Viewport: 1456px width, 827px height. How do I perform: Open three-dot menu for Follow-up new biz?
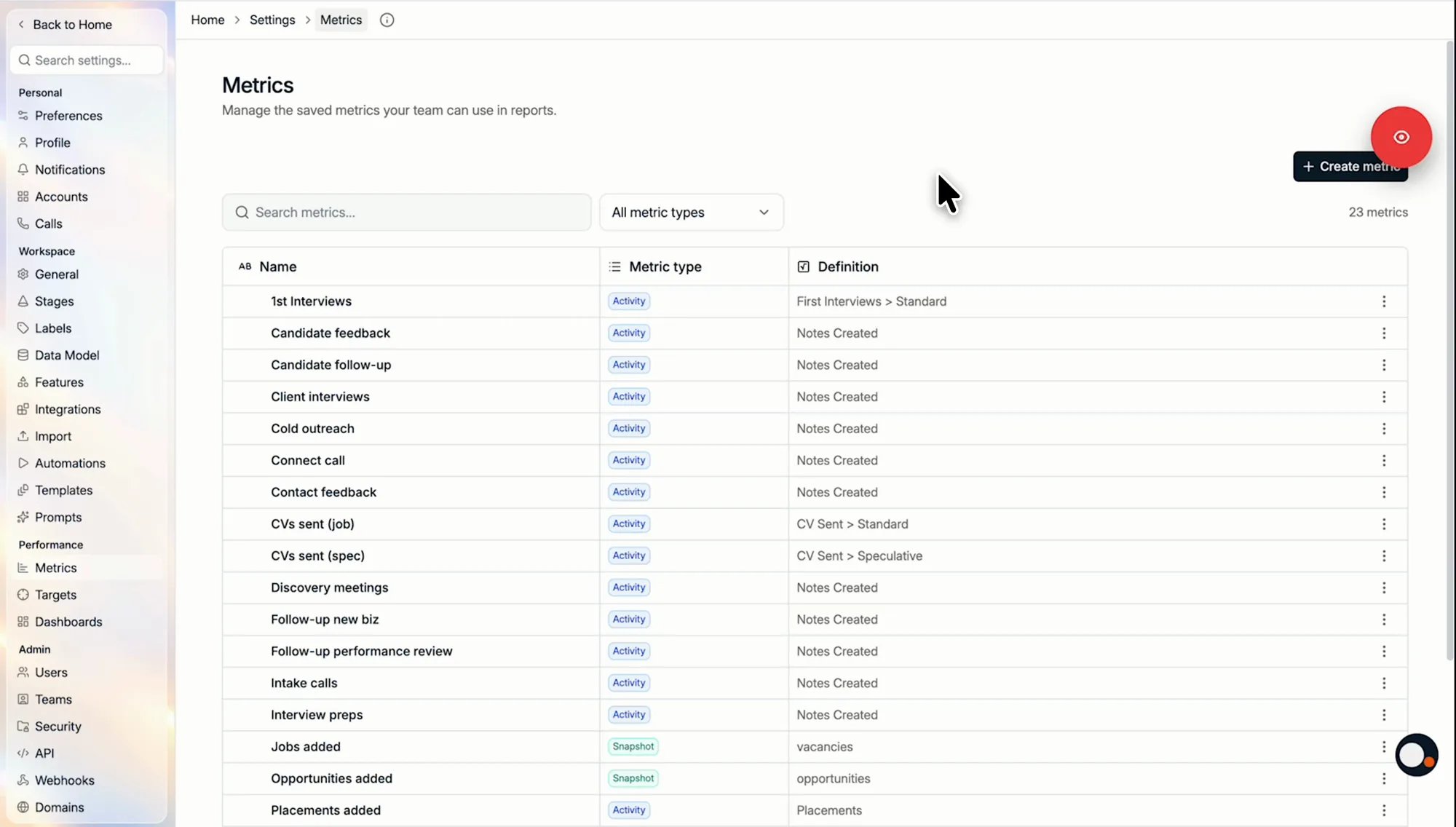click(1384, 620)
